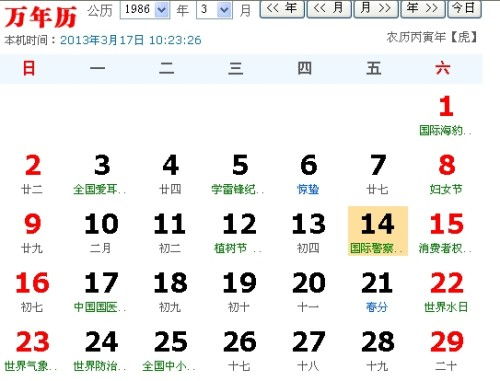Select date 17 marked 中国国医
The height and width of the screenshot is (381, 500).
101,291
